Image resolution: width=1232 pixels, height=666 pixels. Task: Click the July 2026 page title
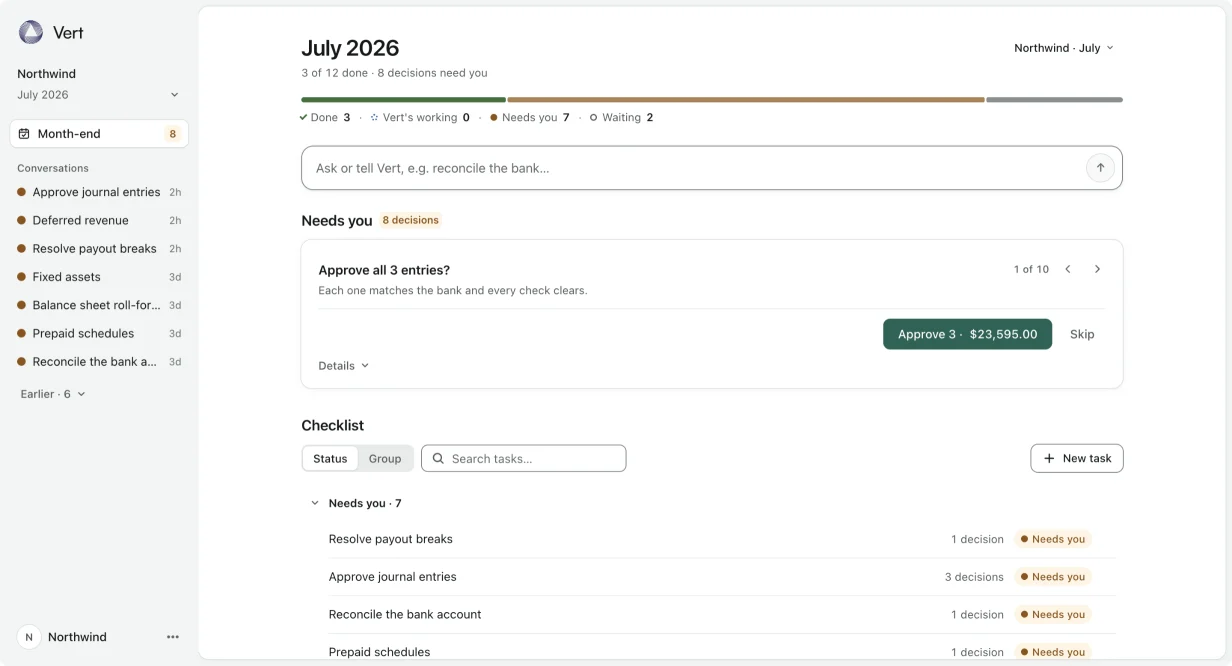(x=350, y=48)
